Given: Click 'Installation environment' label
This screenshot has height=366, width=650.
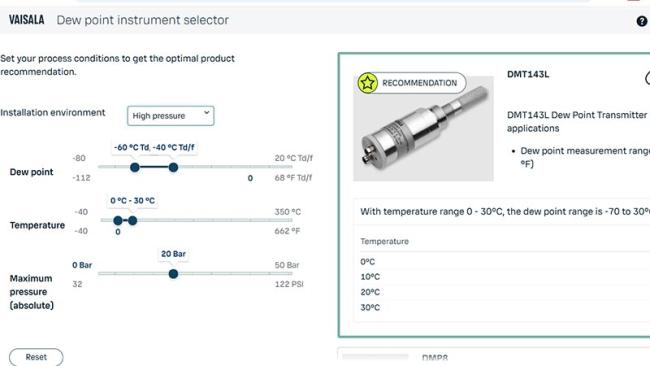Looking at the screenshot, I should tap(53, 112).
